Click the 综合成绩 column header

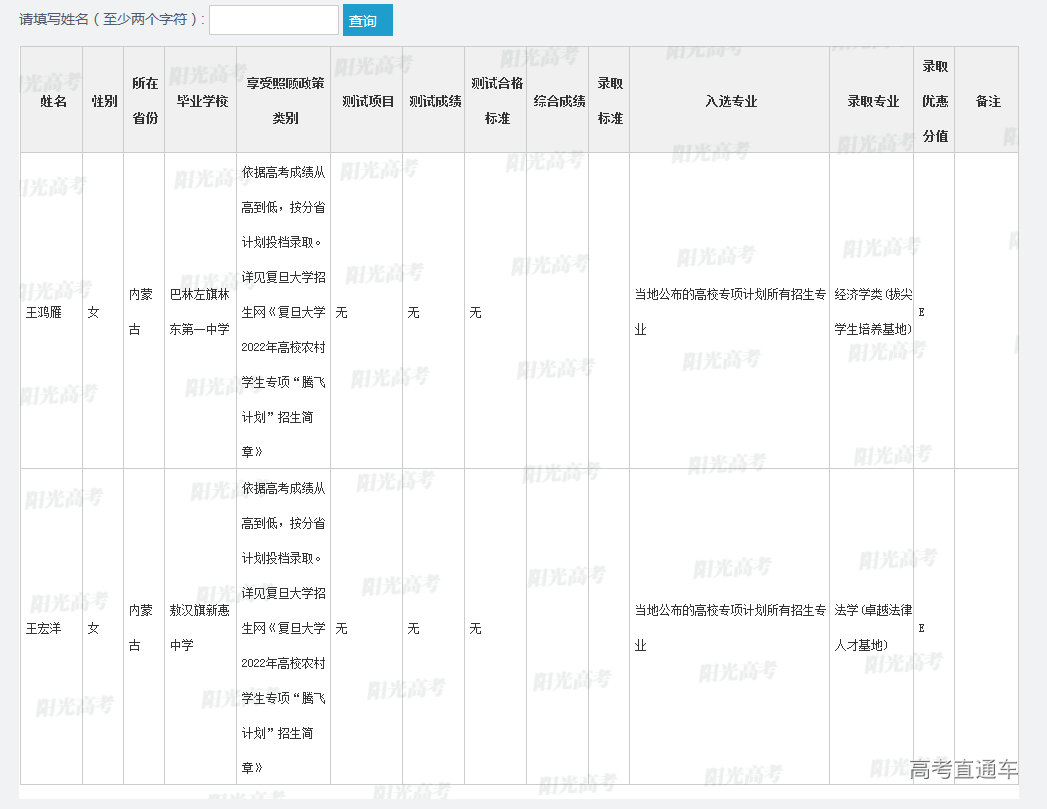tap(559, 101)
